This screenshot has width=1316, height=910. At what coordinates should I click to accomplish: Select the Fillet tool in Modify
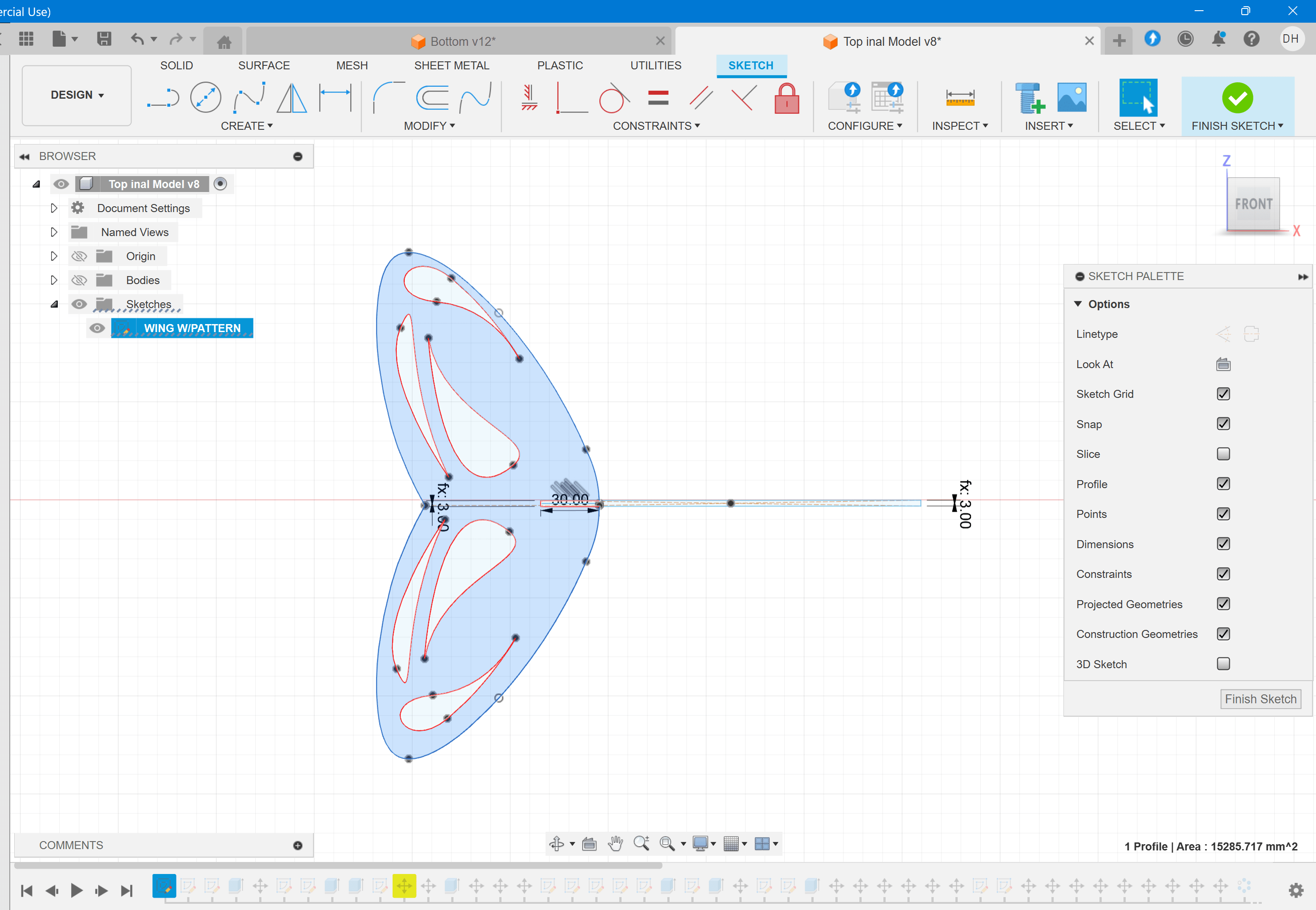[389, 97]
